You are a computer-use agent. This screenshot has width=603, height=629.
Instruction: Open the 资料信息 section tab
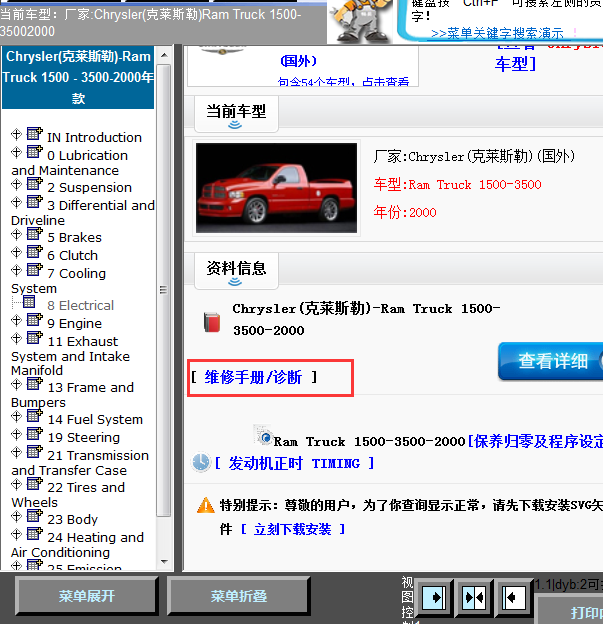[x=236, y=271]
